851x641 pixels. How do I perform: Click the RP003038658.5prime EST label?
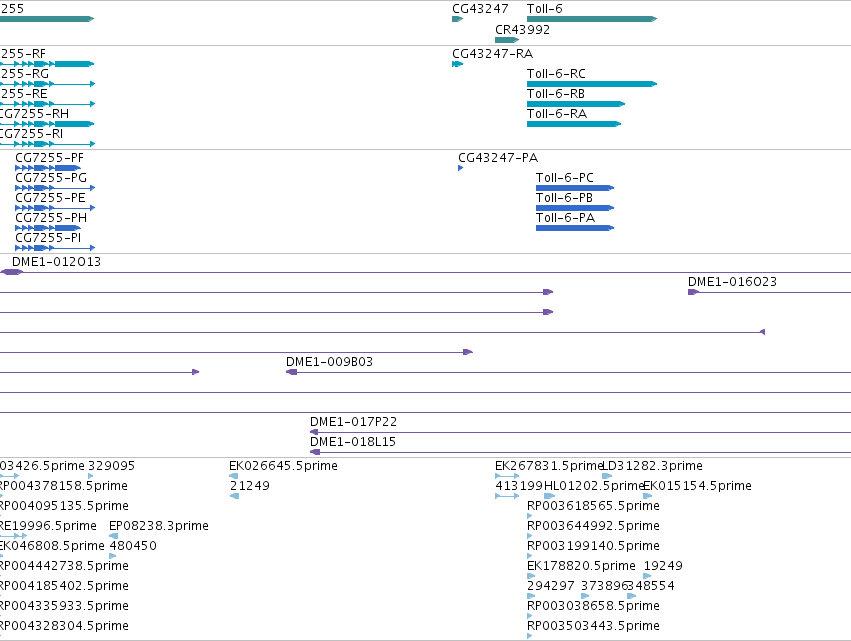coord(593,606)
